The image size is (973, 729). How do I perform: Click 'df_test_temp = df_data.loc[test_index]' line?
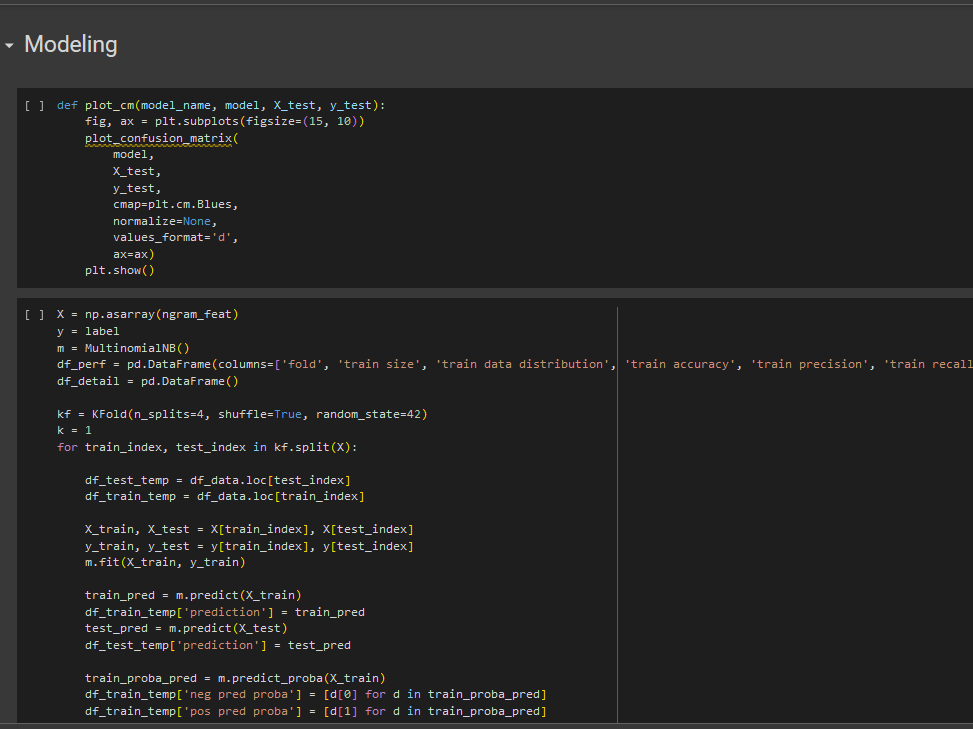[218, 480]
